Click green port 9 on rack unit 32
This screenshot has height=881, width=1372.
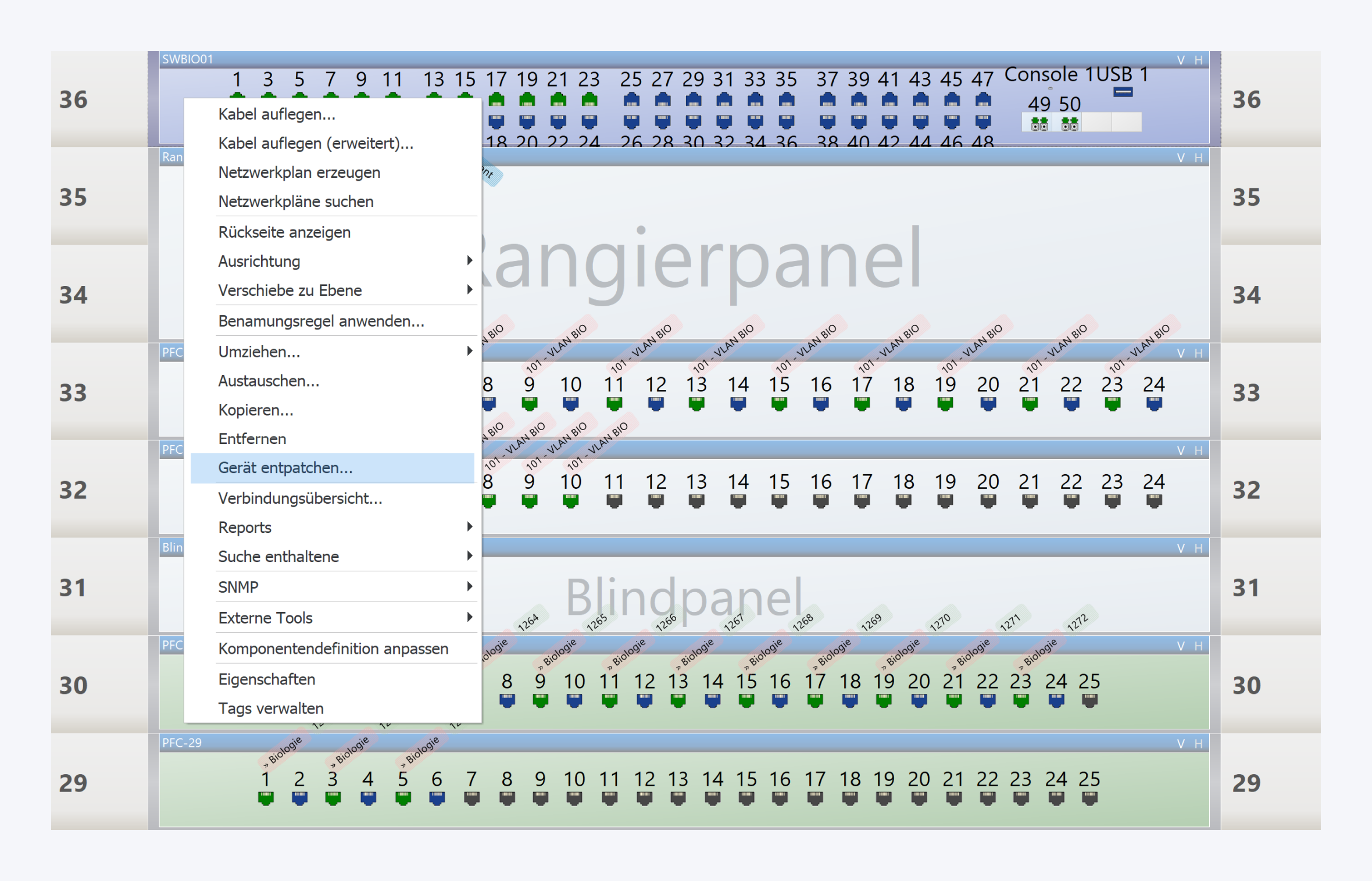[x=529, y=500]
